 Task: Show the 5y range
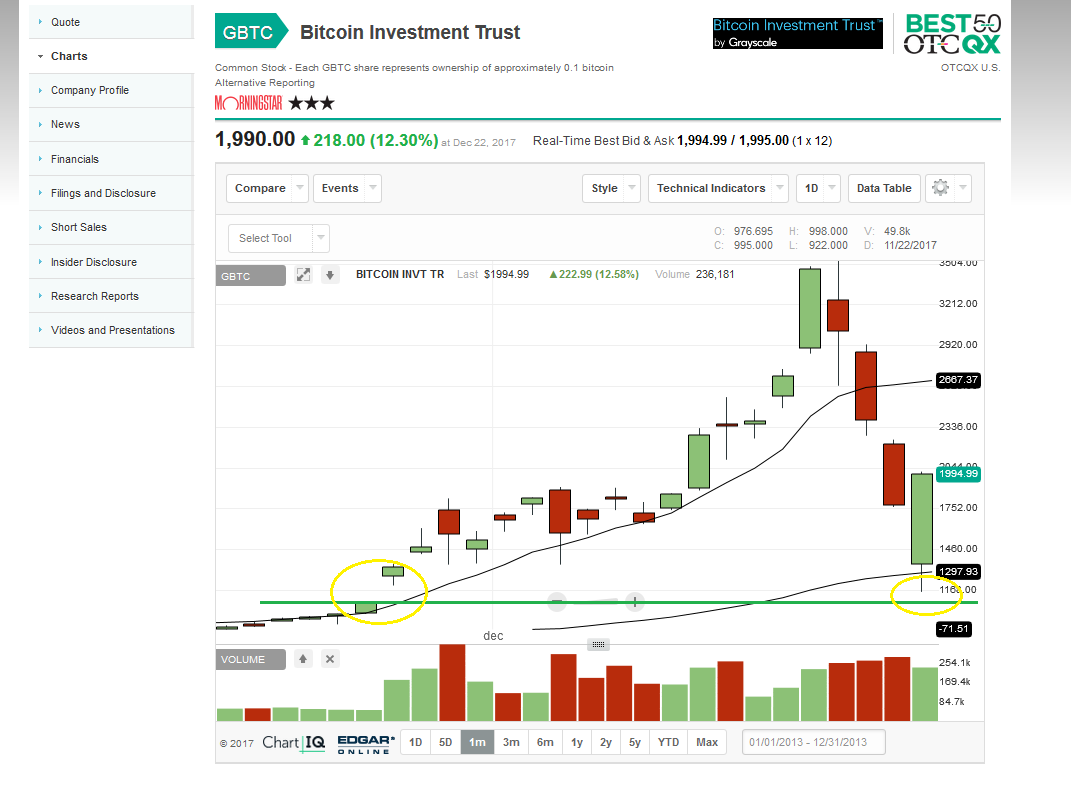click(635, 742)
